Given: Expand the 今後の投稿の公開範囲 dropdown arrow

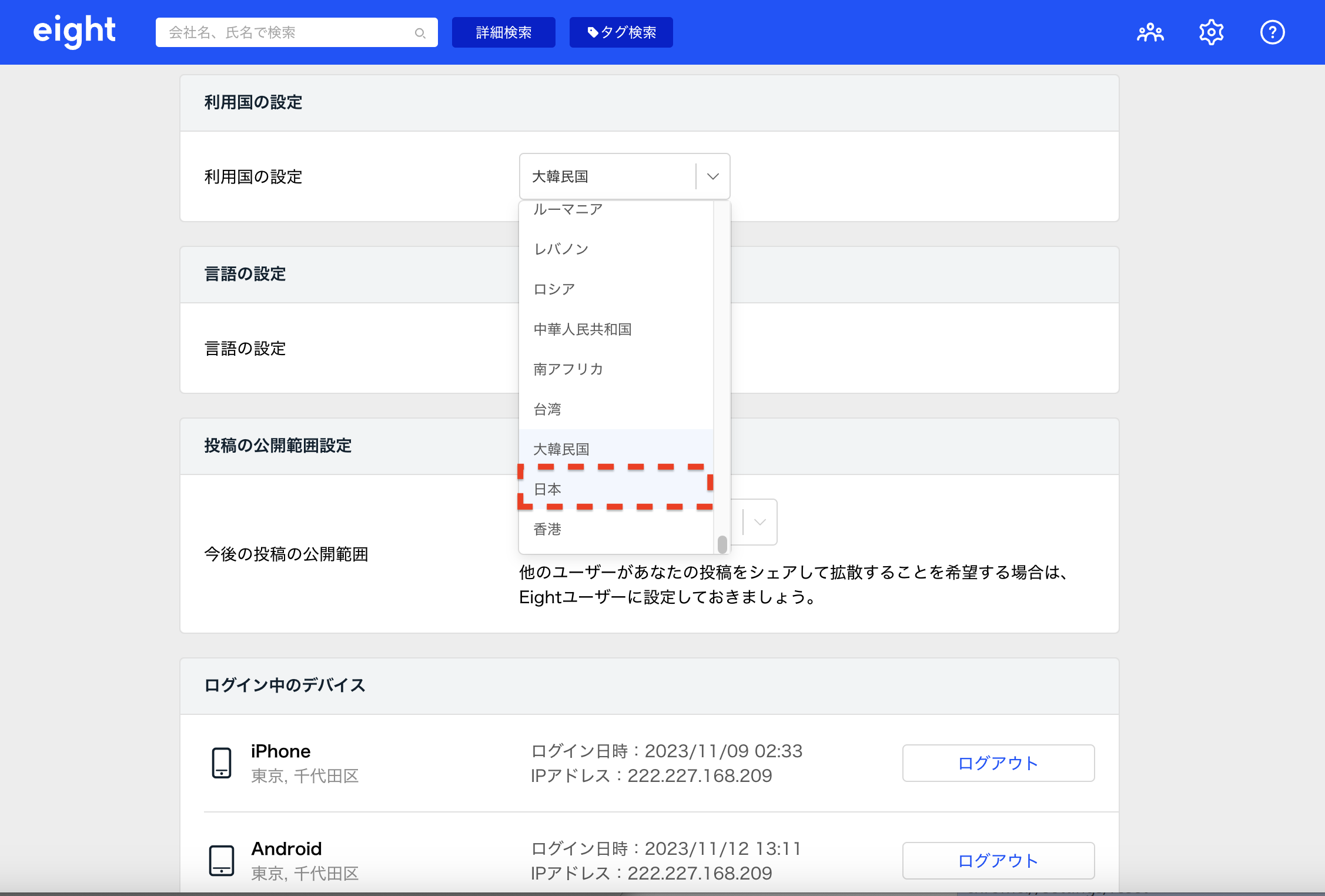Looking at the screenshot, I should click(x=759, y=522).
